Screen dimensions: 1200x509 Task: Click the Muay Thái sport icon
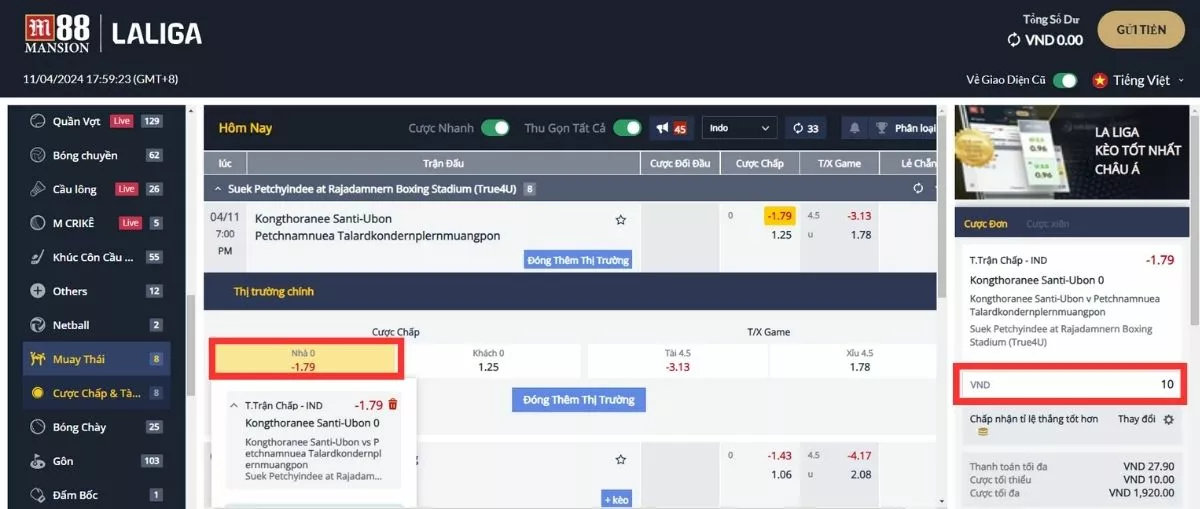pyautogui.click(x=38, y=359)
